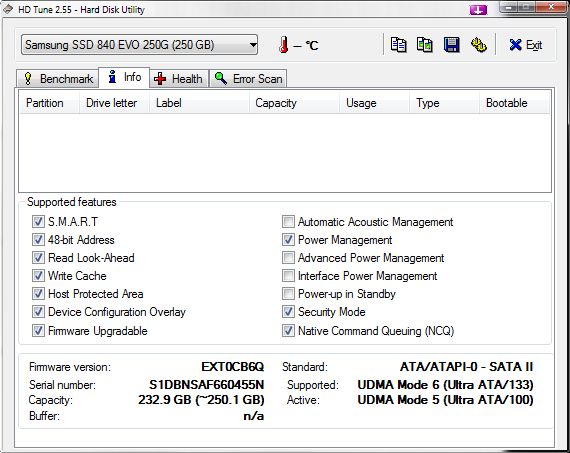The width and height of the screenshot is (570, 453).
Task: Open the options gear icon
Action: (478, 45)
